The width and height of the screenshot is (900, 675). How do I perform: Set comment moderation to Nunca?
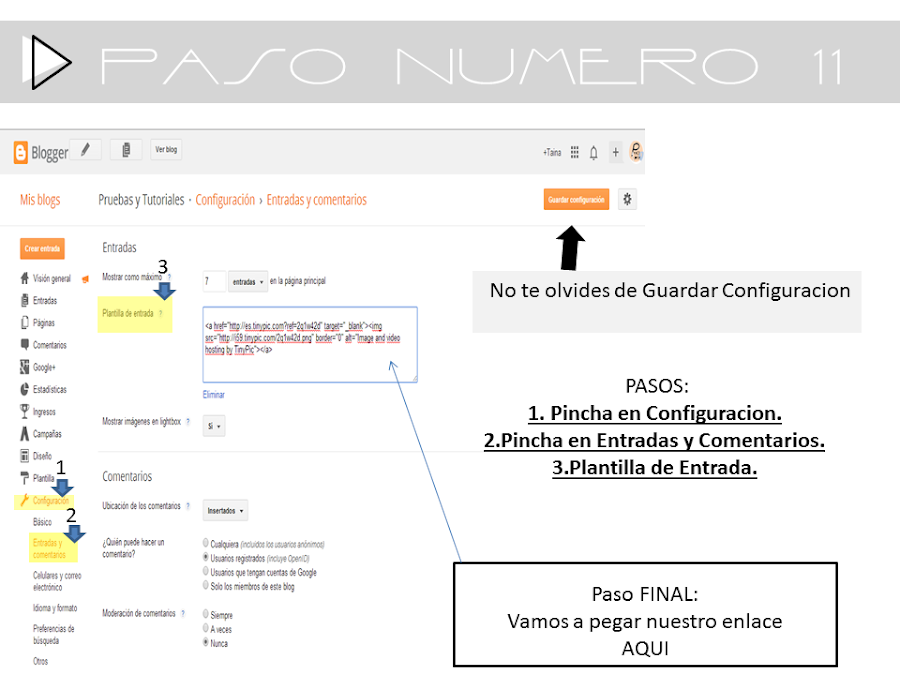(x=205, y=643)
